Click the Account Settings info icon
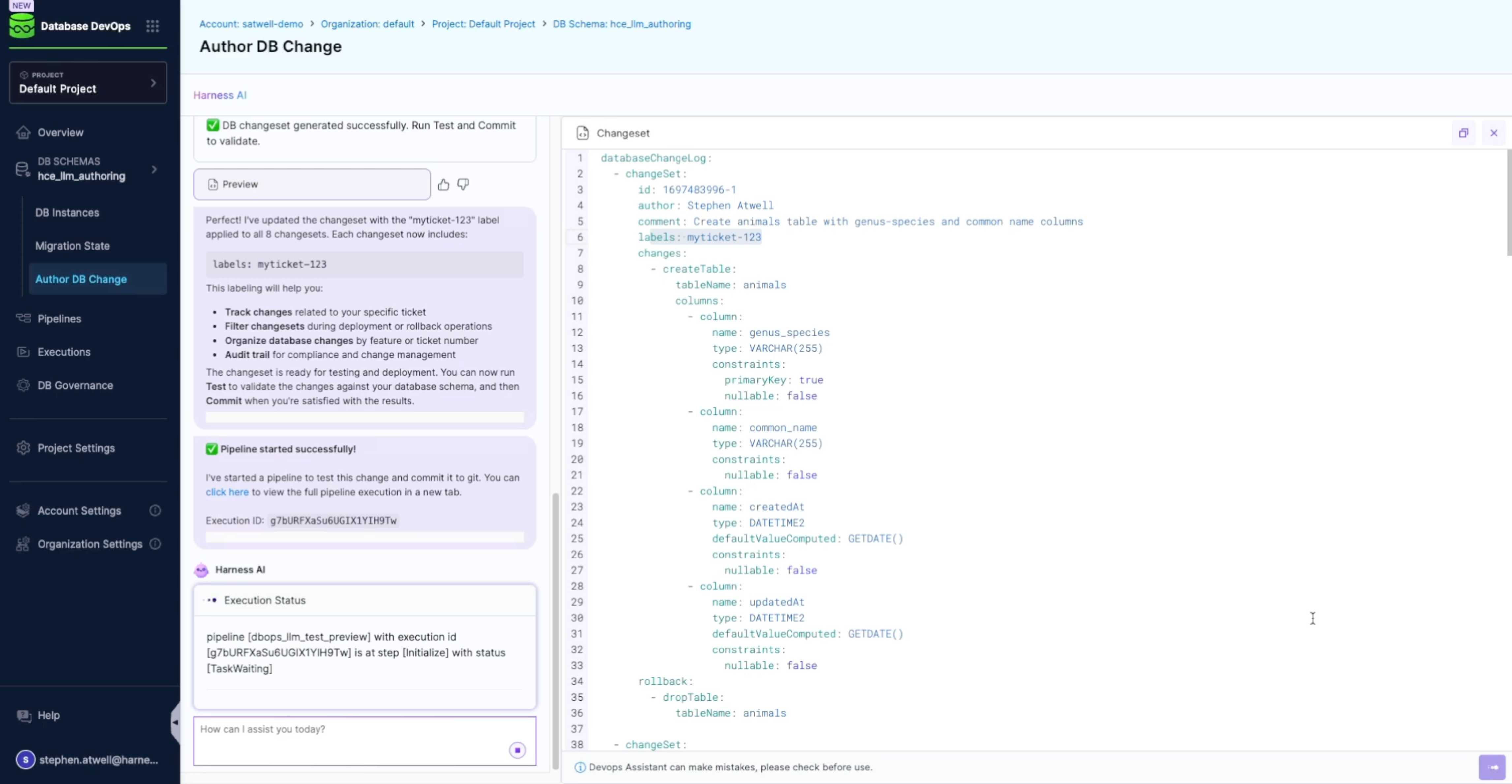 point(155,511)
